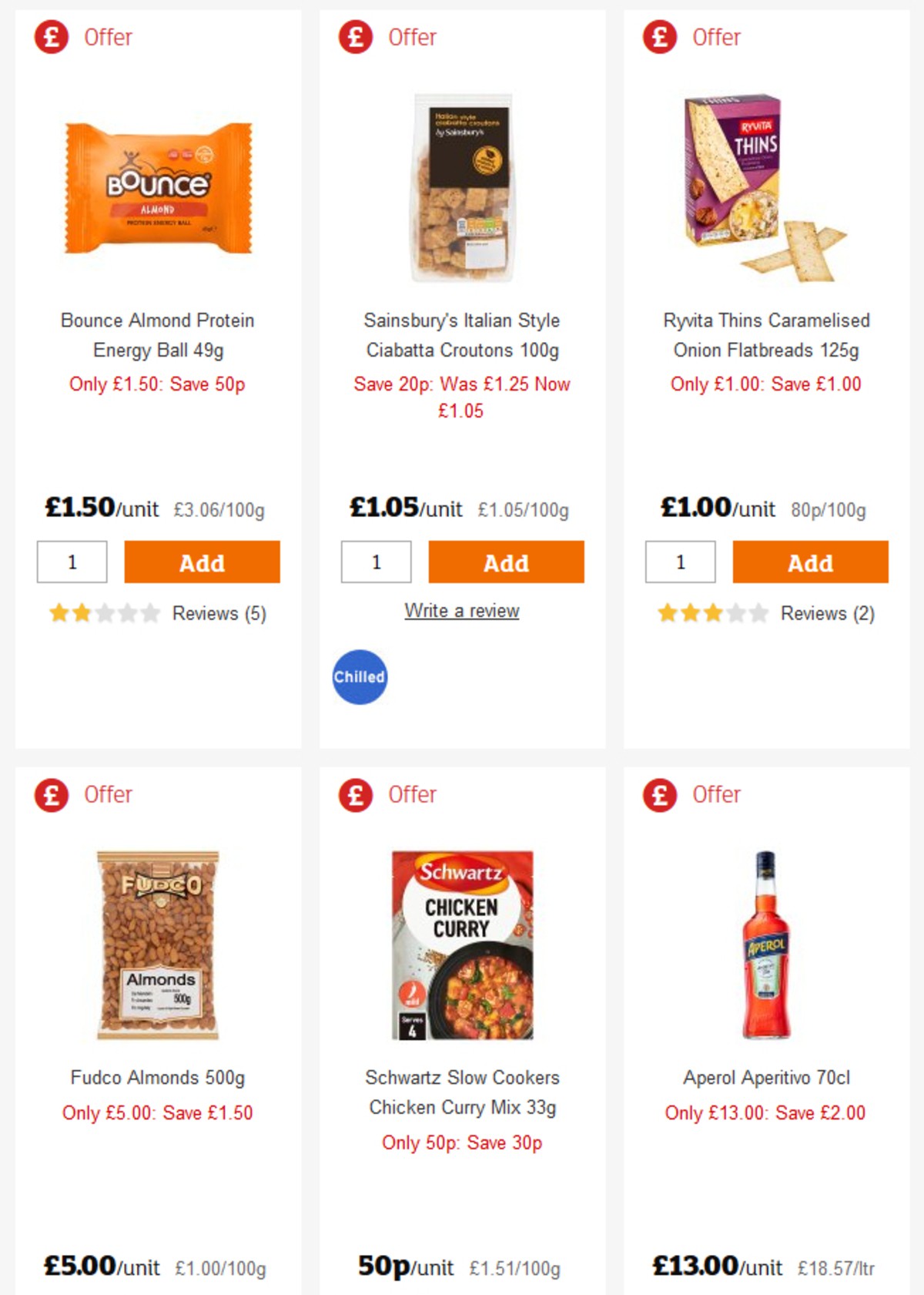The height and width of the screenshot is (1295, 924).
Task: Select the Bounce Almond Protein Energy Ball title
Action: tap(157, 335)
